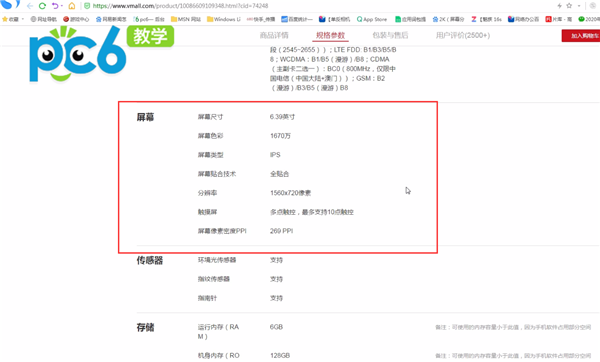The height and width of the screenshot is (362, 600).
Task: Click the lightning speed-mode icon
Action: click(x=559, y=6)
